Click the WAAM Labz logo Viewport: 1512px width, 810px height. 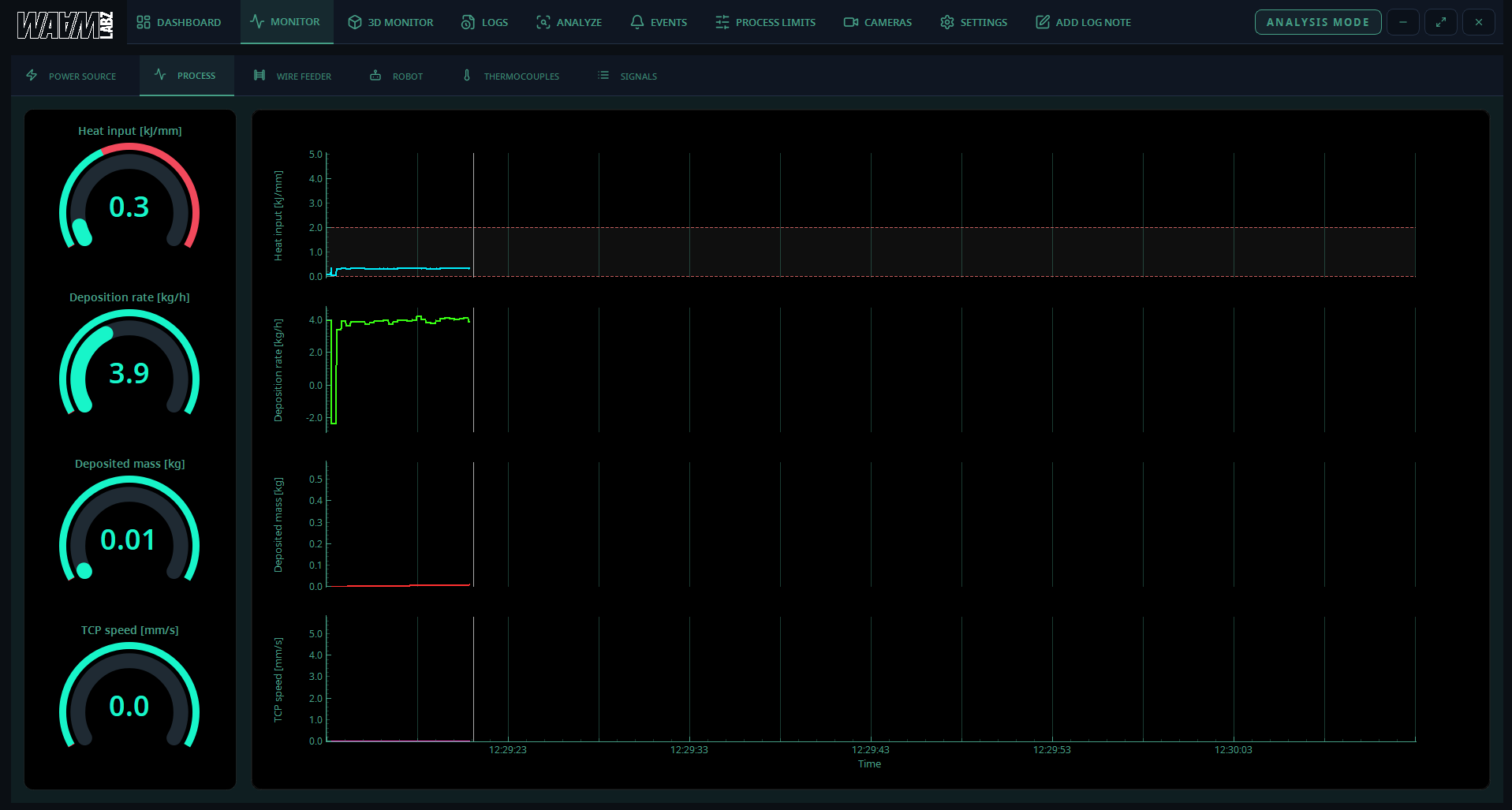coord(65,24)
